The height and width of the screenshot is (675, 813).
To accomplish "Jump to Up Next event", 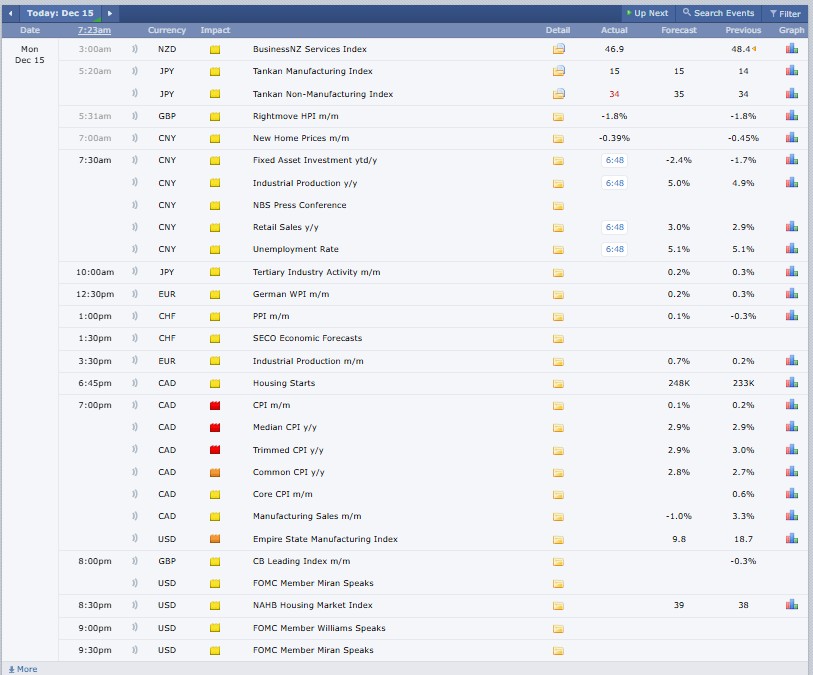I will point(645,13).
